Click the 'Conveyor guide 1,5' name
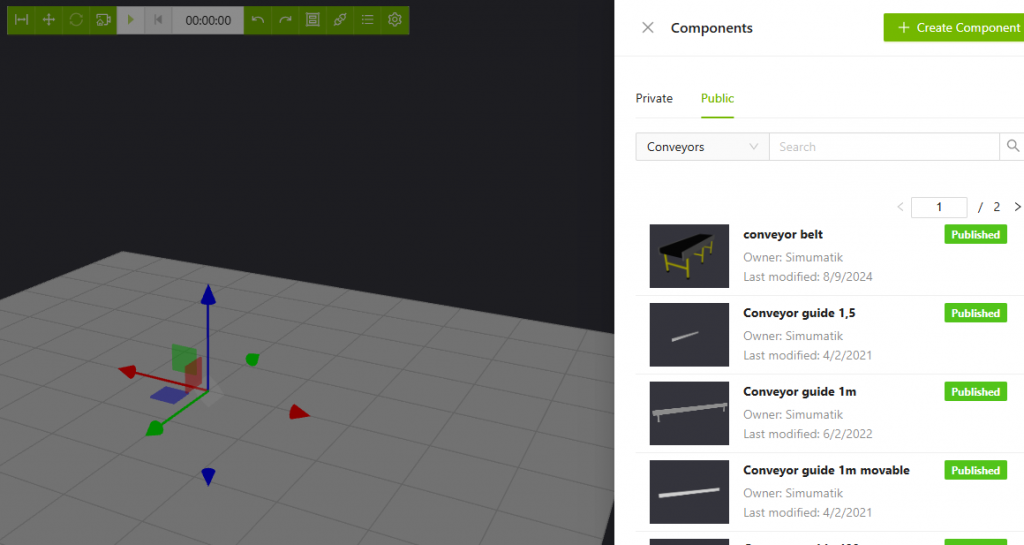This screenshot has height=545, width=1024. coord(799,313)
